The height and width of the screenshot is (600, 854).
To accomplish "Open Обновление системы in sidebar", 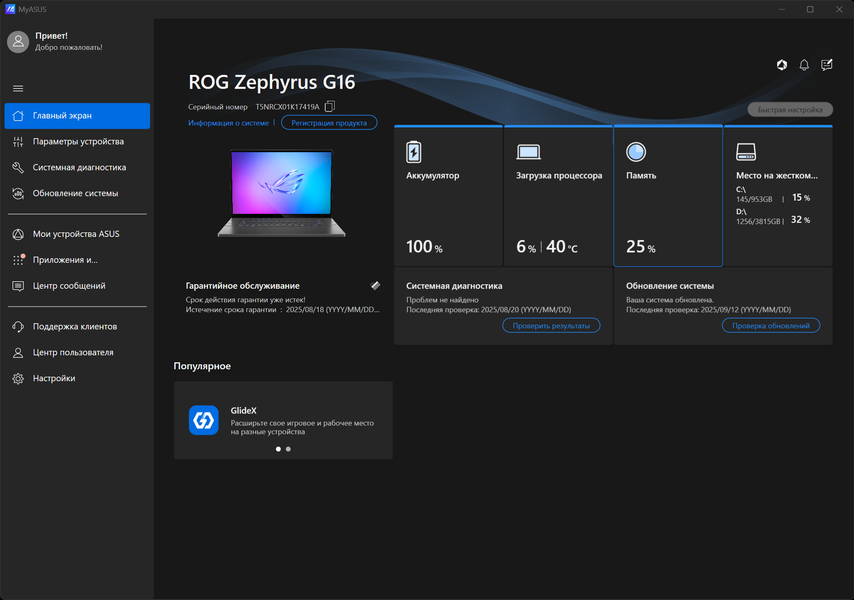I will pos(77,193).
